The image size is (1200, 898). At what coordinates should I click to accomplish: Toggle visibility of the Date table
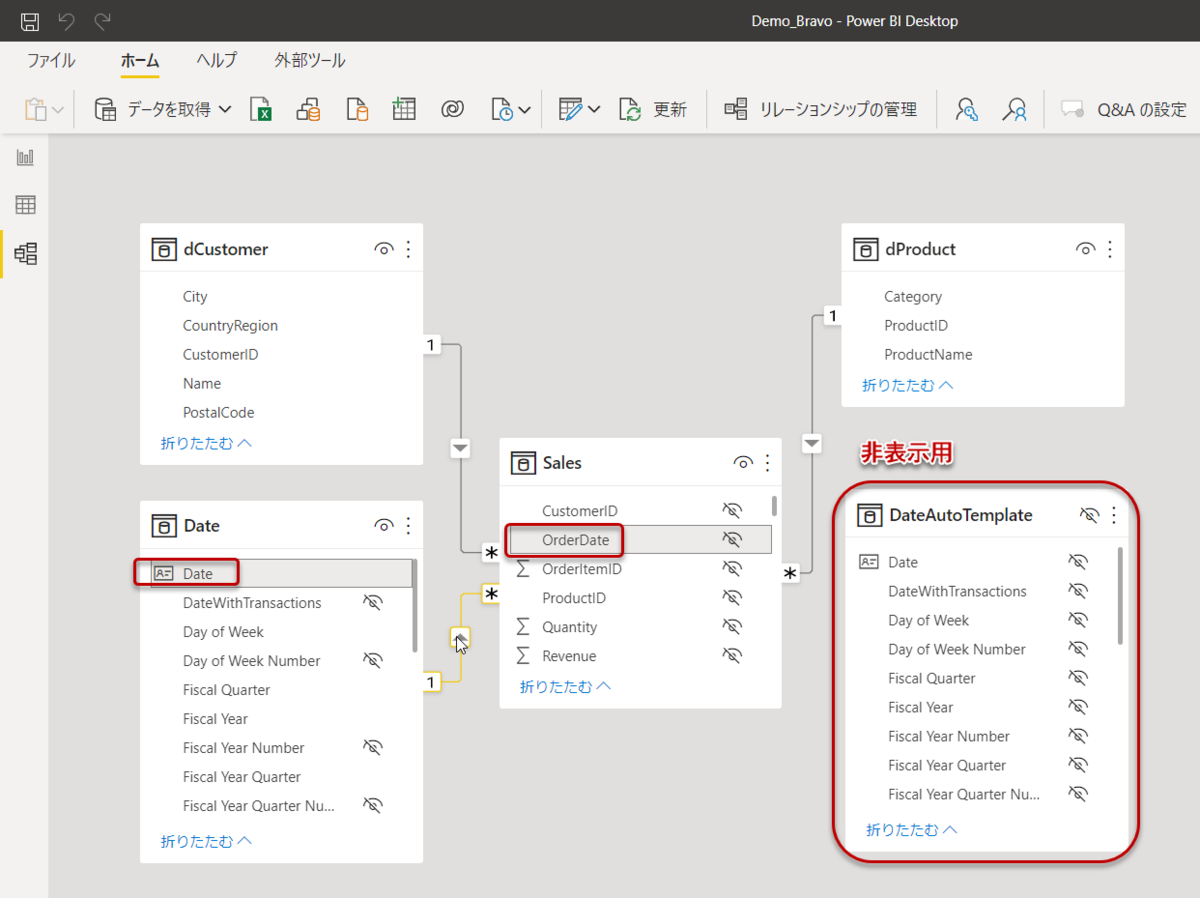(383, 526)
